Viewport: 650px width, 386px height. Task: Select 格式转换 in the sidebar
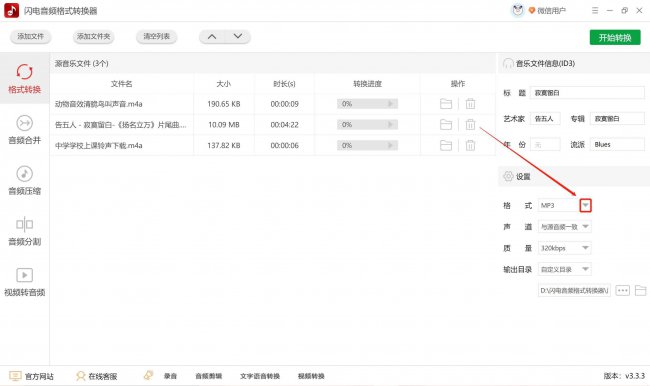24,79
